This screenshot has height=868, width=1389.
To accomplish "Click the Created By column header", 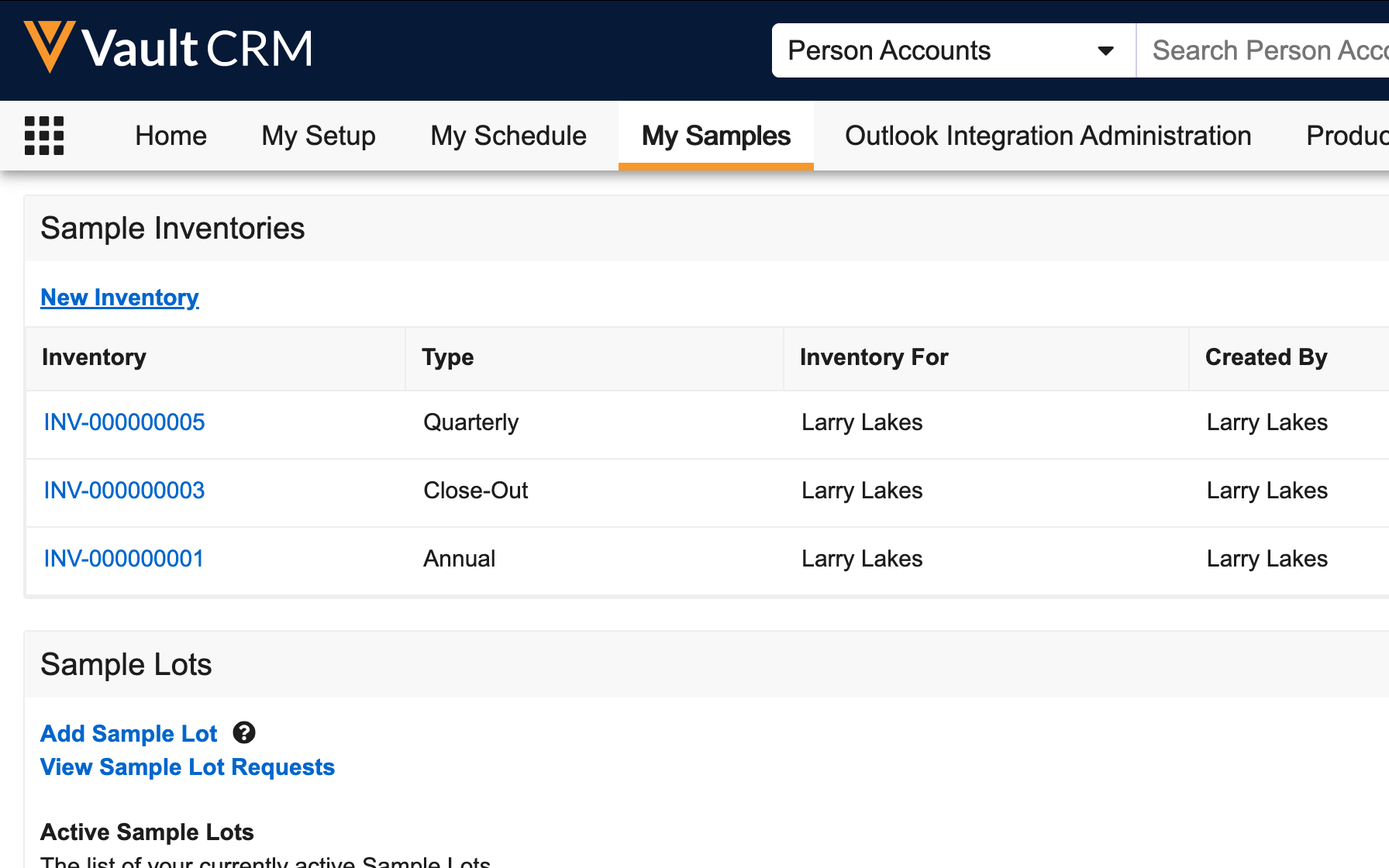I will [1266, 357].
